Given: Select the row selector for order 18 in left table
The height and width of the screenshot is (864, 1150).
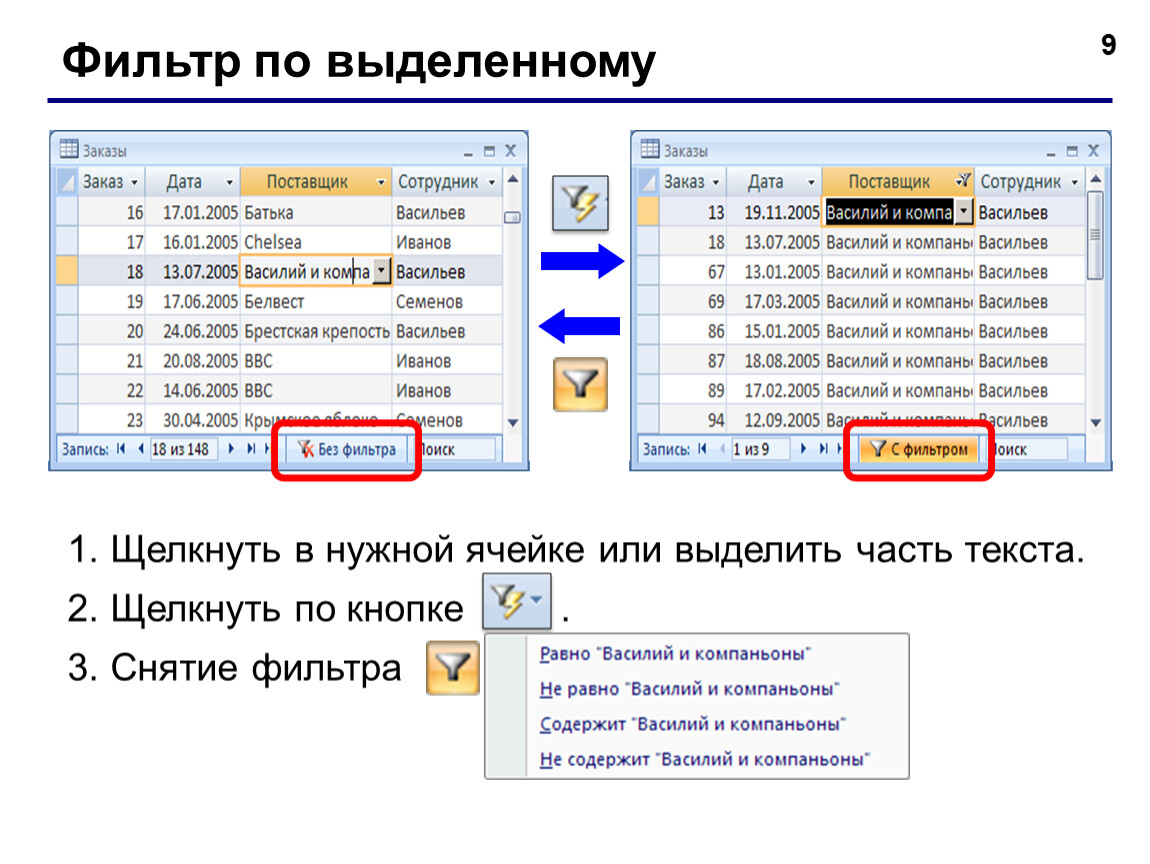Looking at the screenshot, I should 67,271.
